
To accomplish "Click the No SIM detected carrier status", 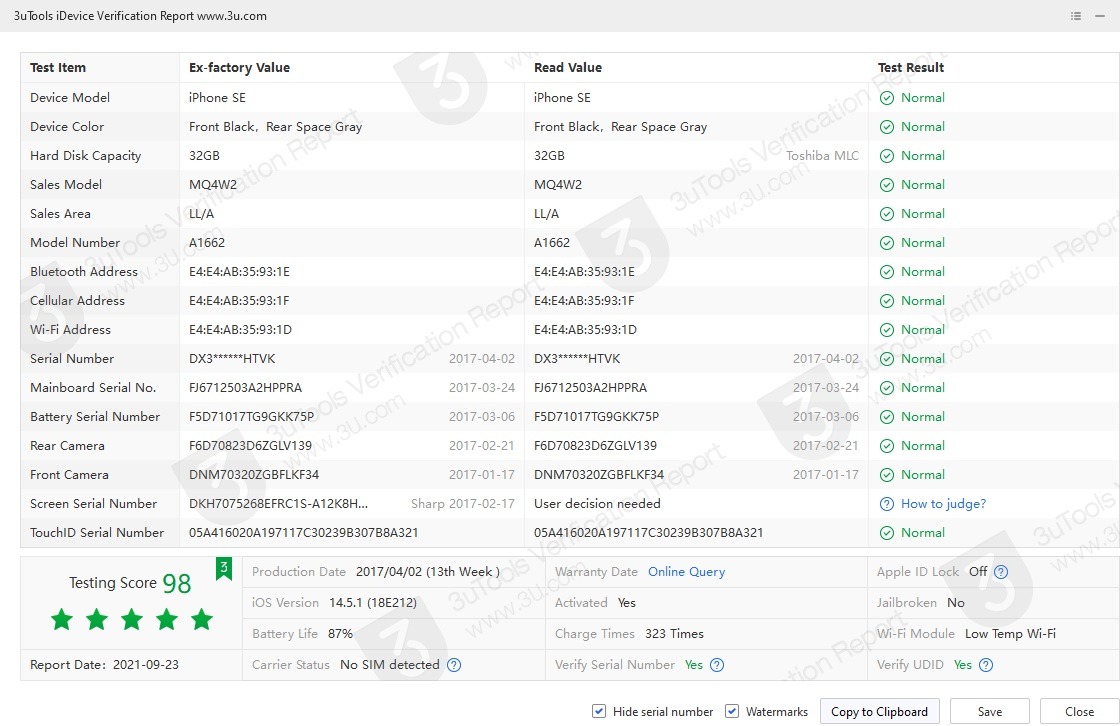I will [x=390, y=665].
